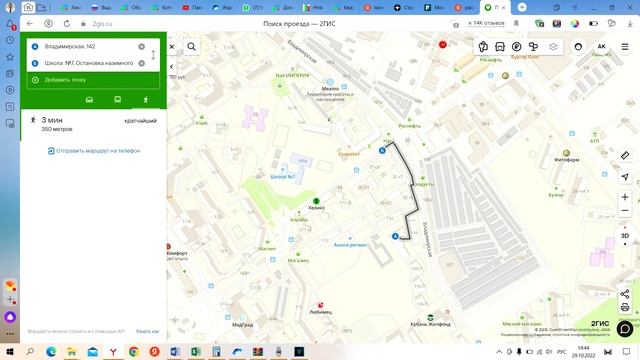Open browser downloads arrow

(630, 24)
